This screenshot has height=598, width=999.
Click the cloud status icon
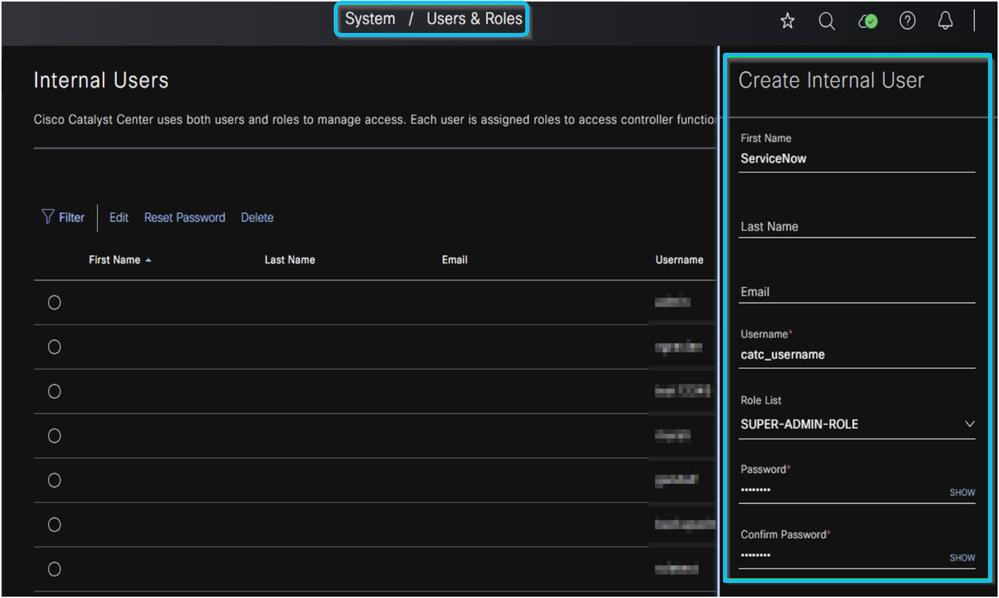pos(868,22)
